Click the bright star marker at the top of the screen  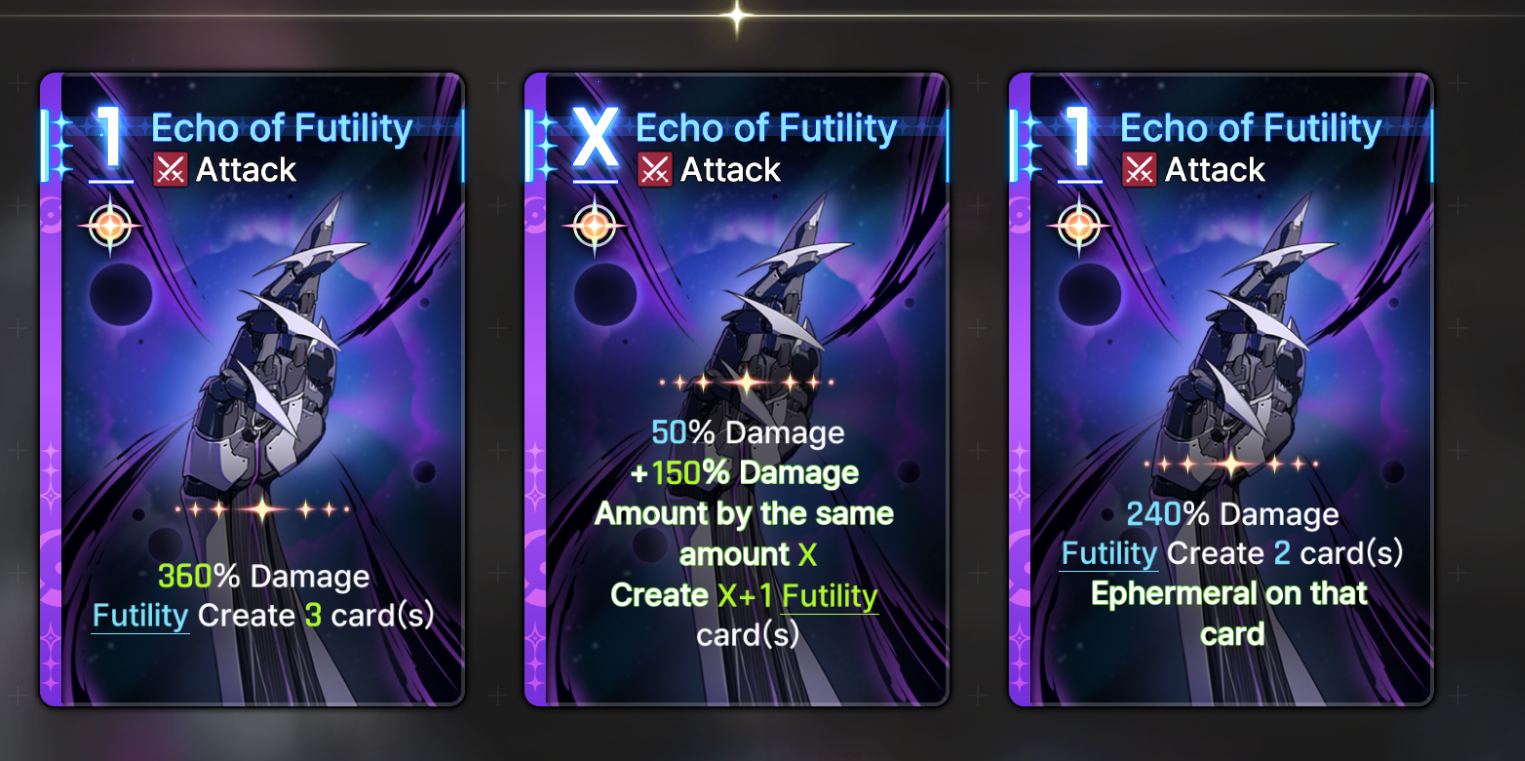tap(736, 16)
